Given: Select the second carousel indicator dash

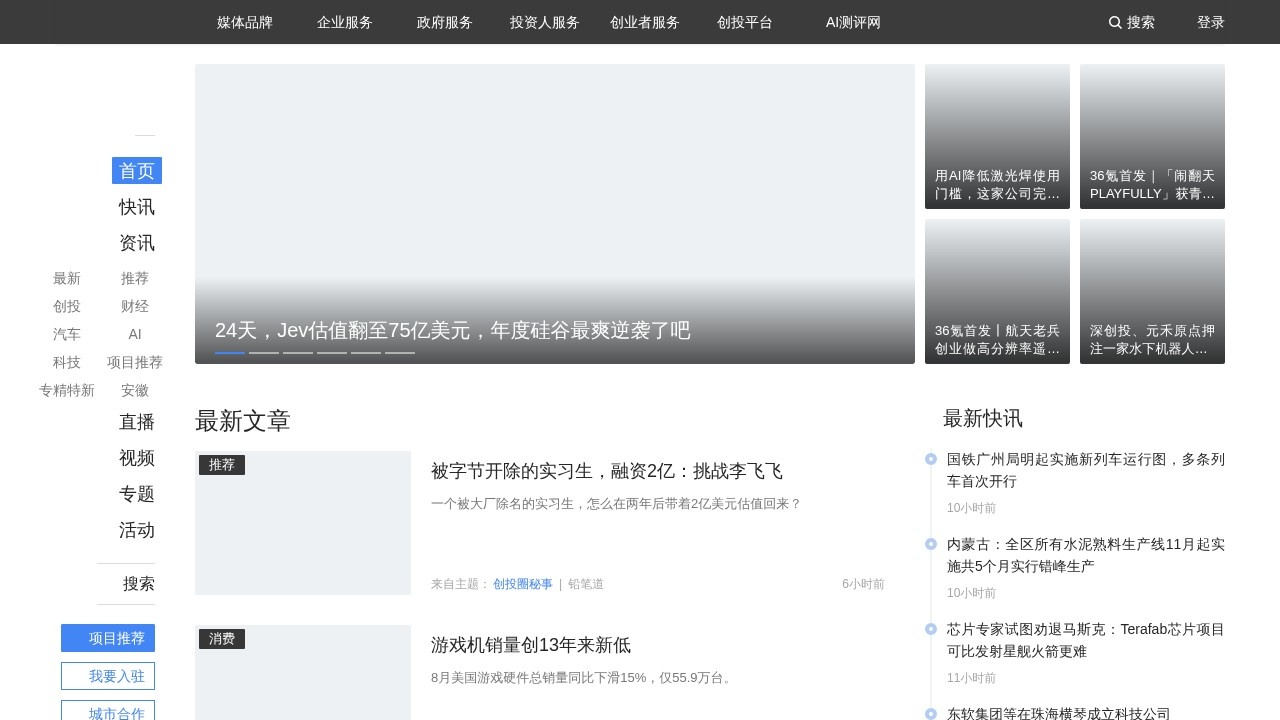Looking at the screenshot, I should pos(264,352).
